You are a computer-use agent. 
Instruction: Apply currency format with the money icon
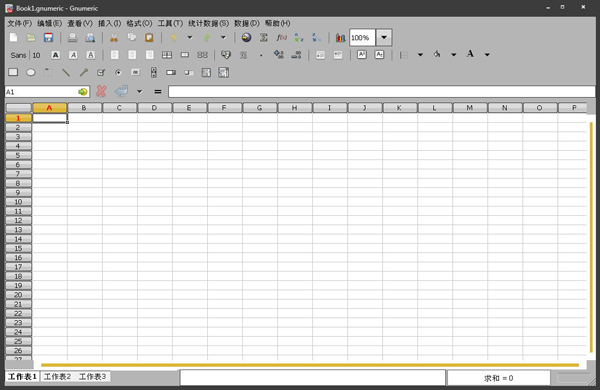pos(226,55)
